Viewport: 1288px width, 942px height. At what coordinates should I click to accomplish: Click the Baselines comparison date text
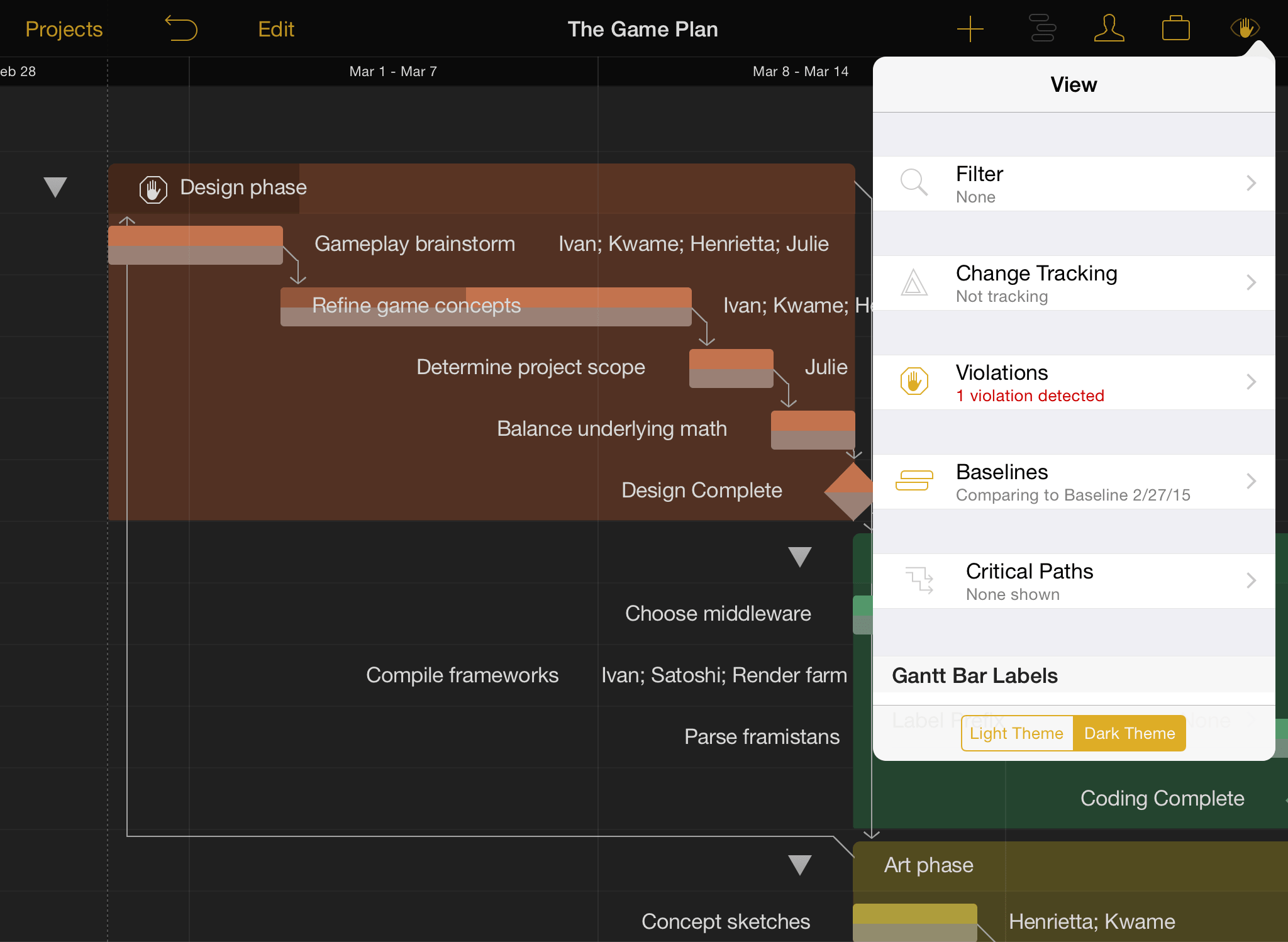coord(1076,495)
